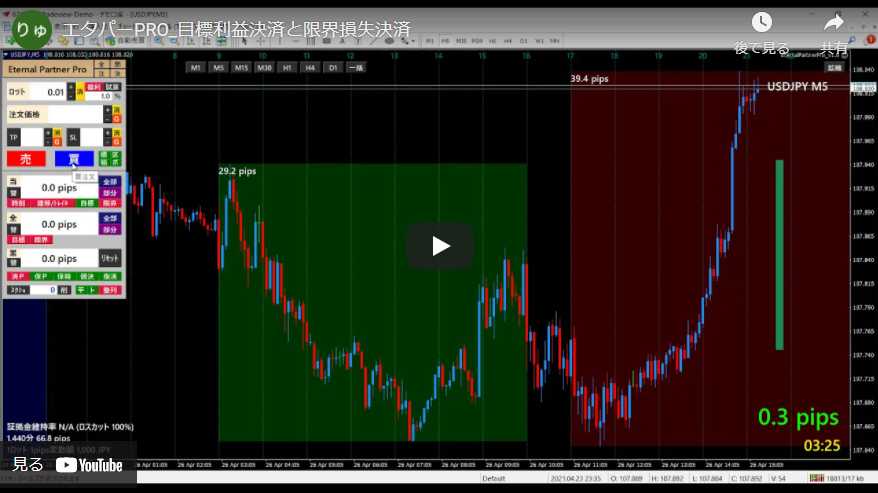Select the H1 timeframe button on the chart

(x=287, y=68)
